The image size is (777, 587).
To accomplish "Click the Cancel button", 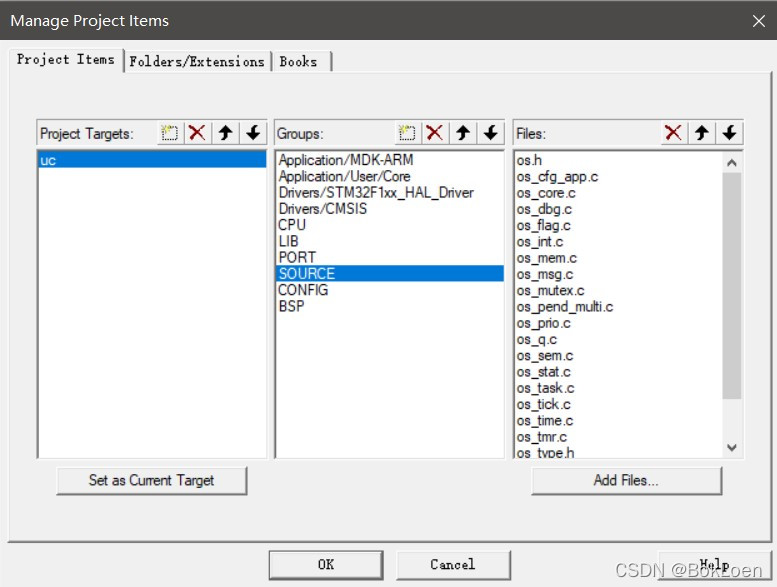I will [453, 565].
